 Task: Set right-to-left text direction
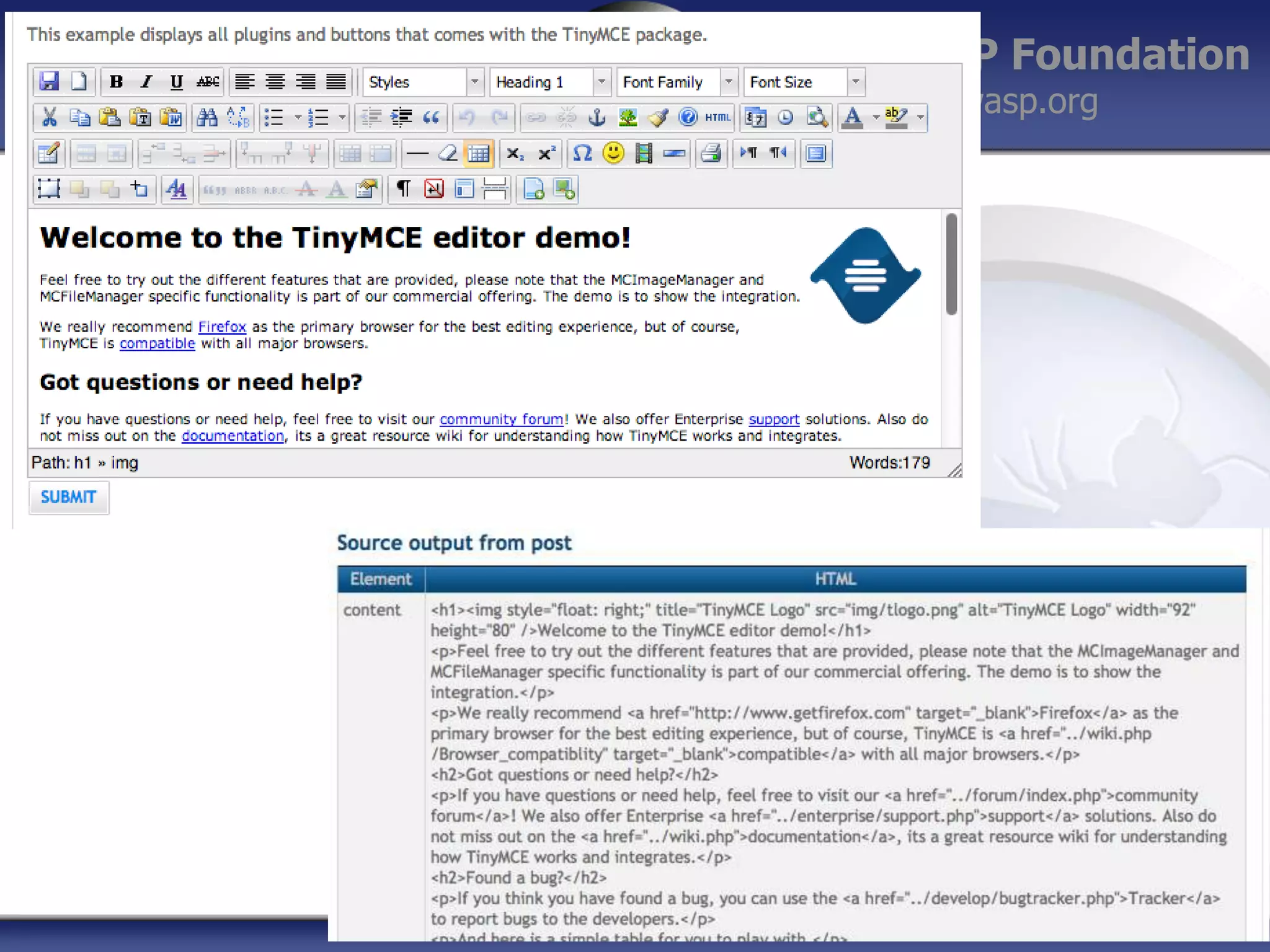point(779,153)
